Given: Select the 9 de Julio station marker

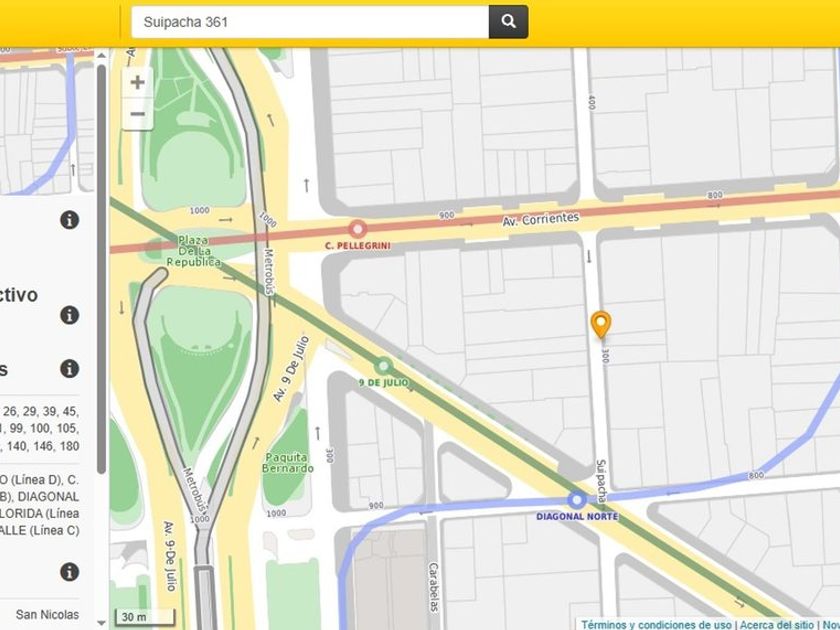Looking at the screenshot, I should pos(383,366).
